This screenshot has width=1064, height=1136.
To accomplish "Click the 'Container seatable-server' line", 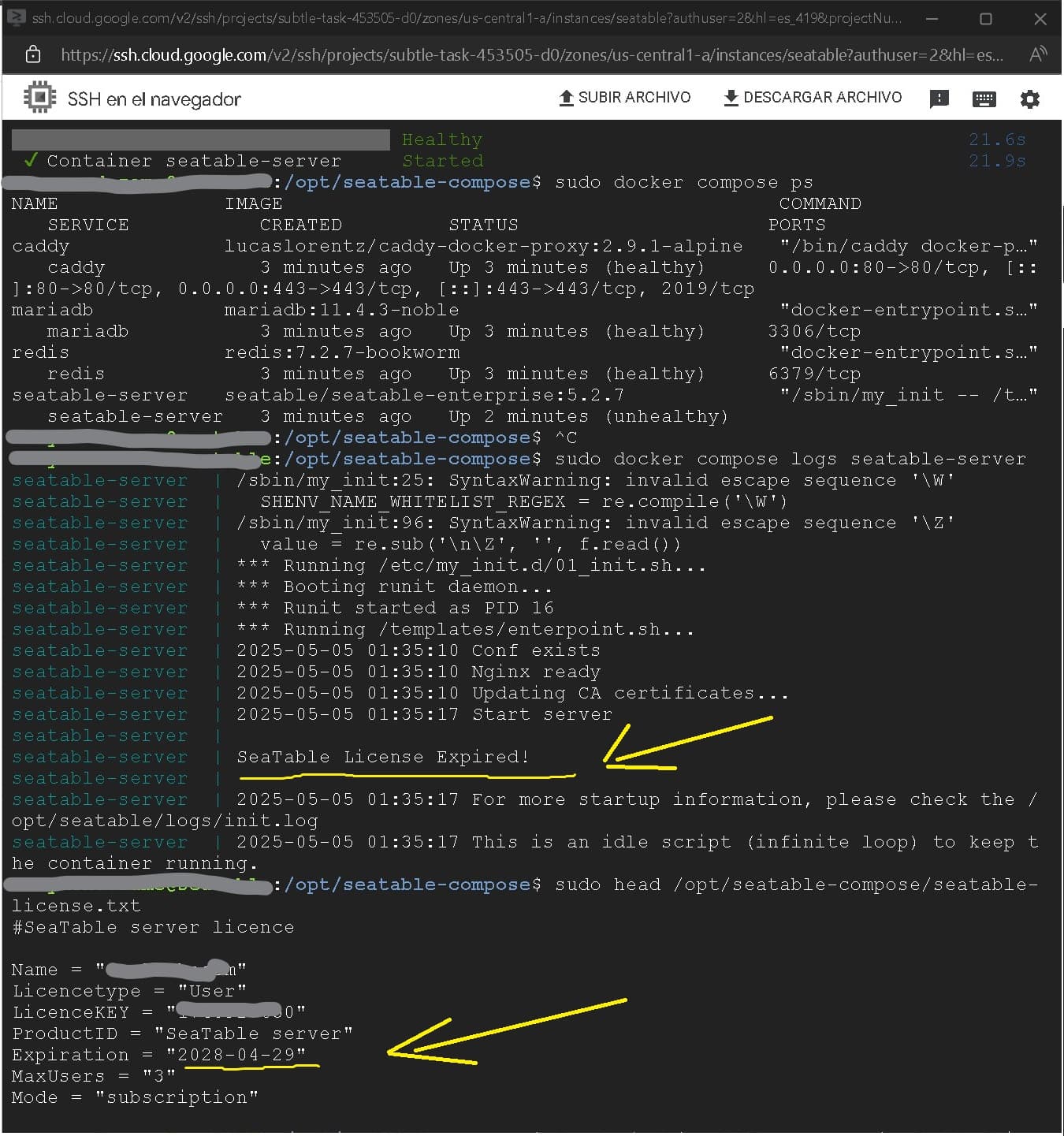I will point(194,161).
